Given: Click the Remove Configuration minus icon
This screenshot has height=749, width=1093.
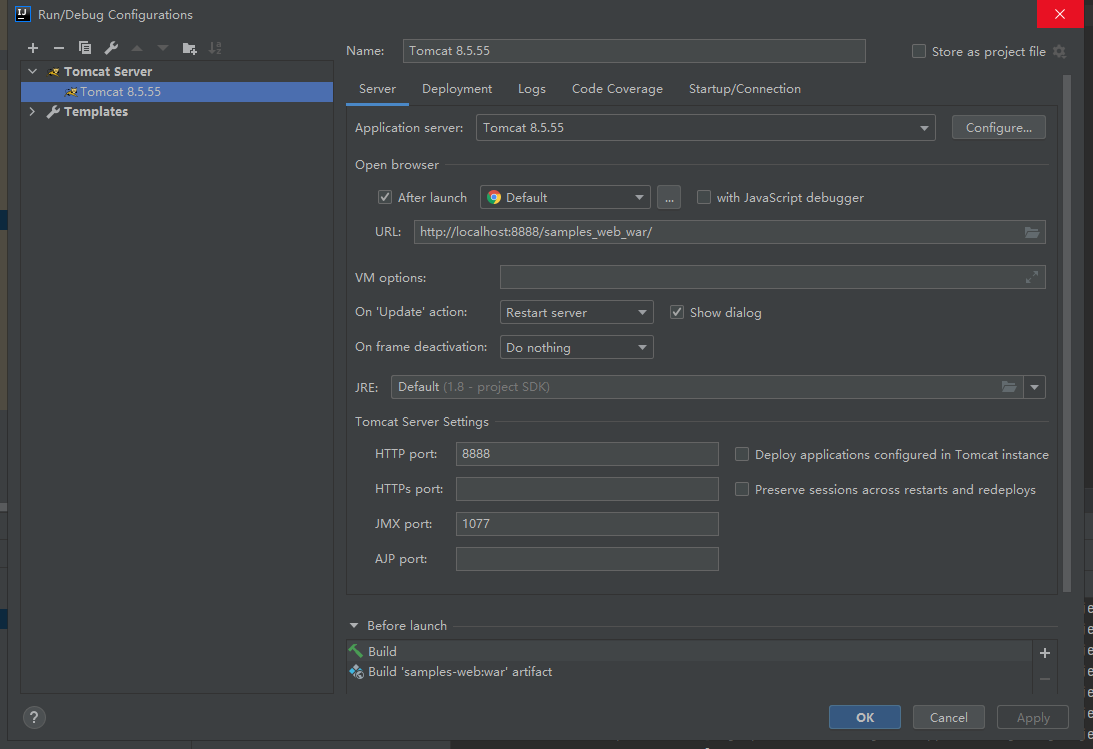Looking at the screenshot, I should pyautogui.click(x=59, y=48).
